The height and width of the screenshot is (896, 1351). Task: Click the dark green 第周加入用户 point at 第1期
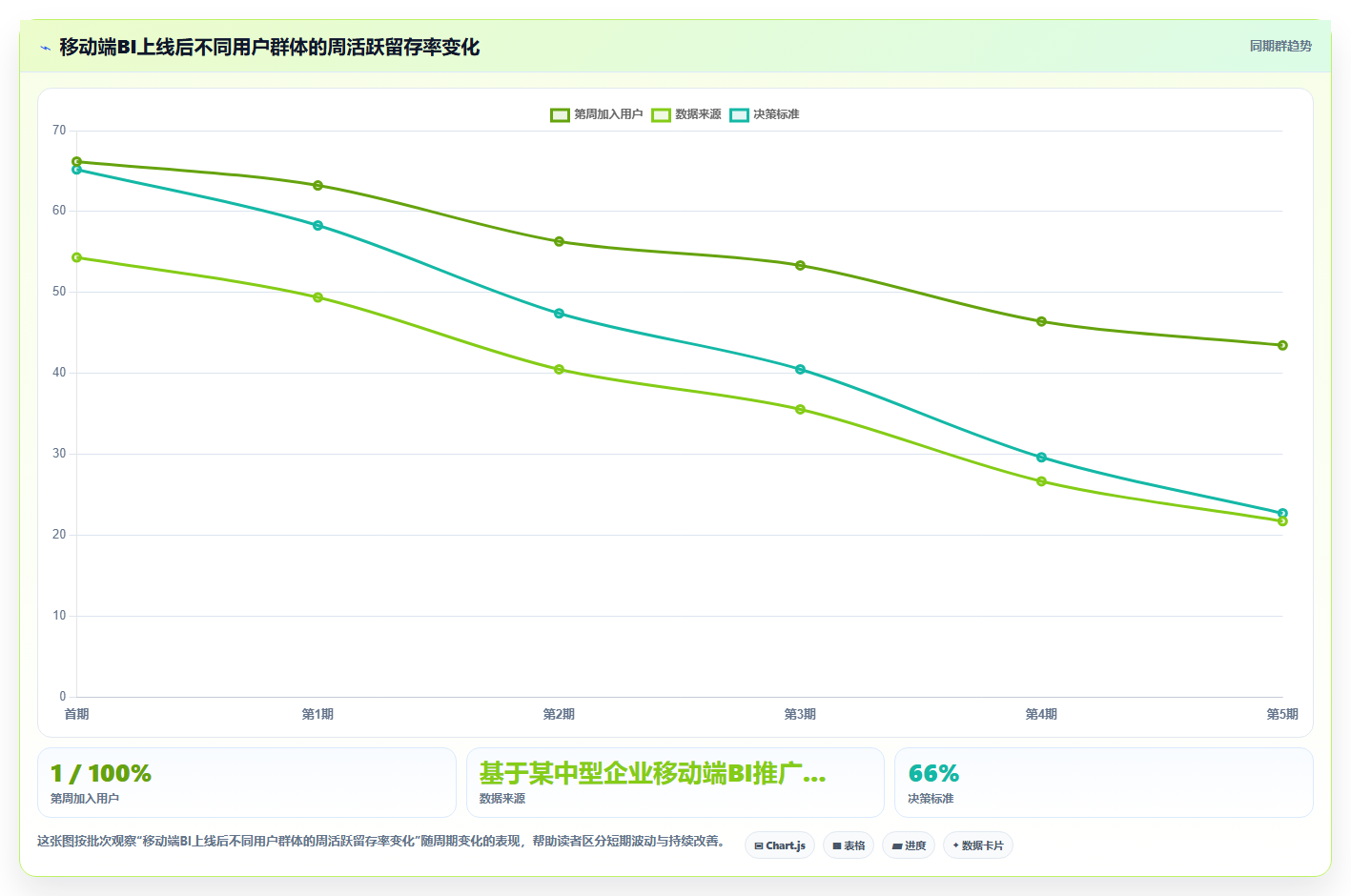(317, 186)
